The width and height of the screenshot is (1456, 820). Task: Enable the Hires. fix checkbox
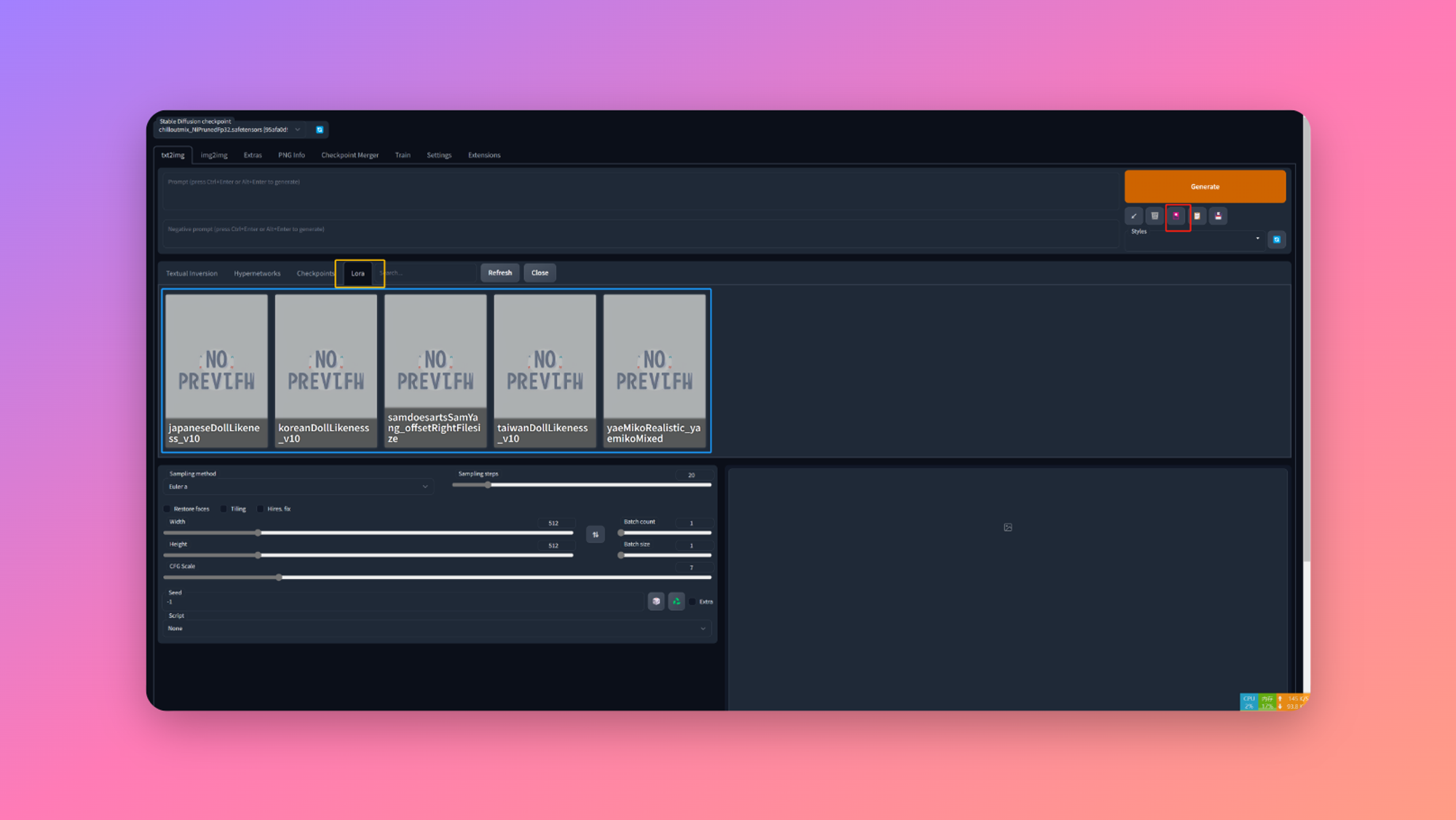[261, 509]
